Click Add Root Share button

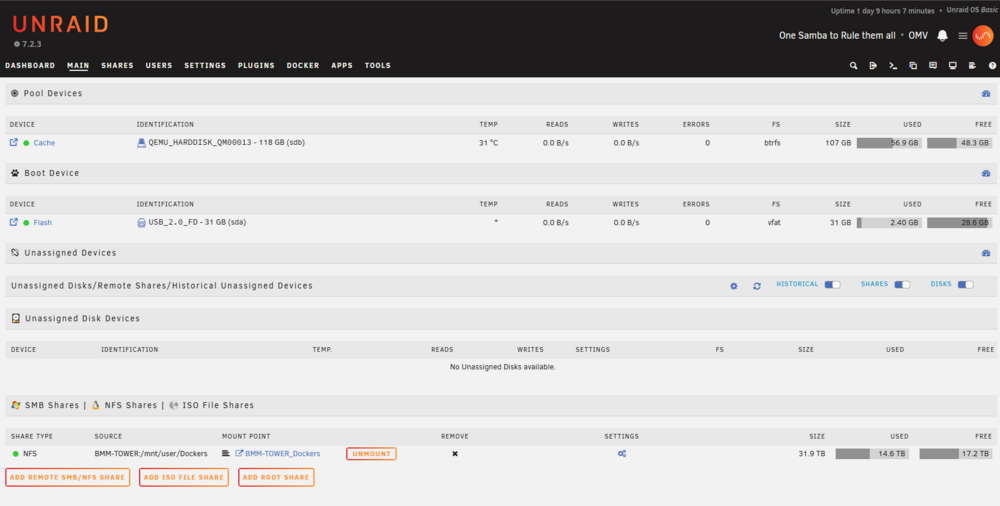pyautogui.click(x=276, y=477)
